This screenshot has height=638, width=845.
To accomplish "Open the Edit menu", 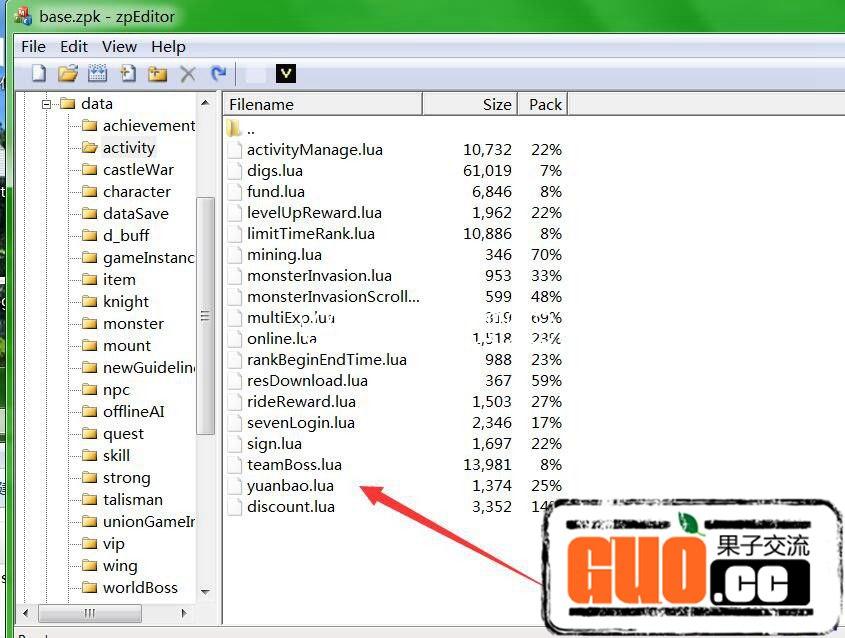I will click(x=74, y=46).
